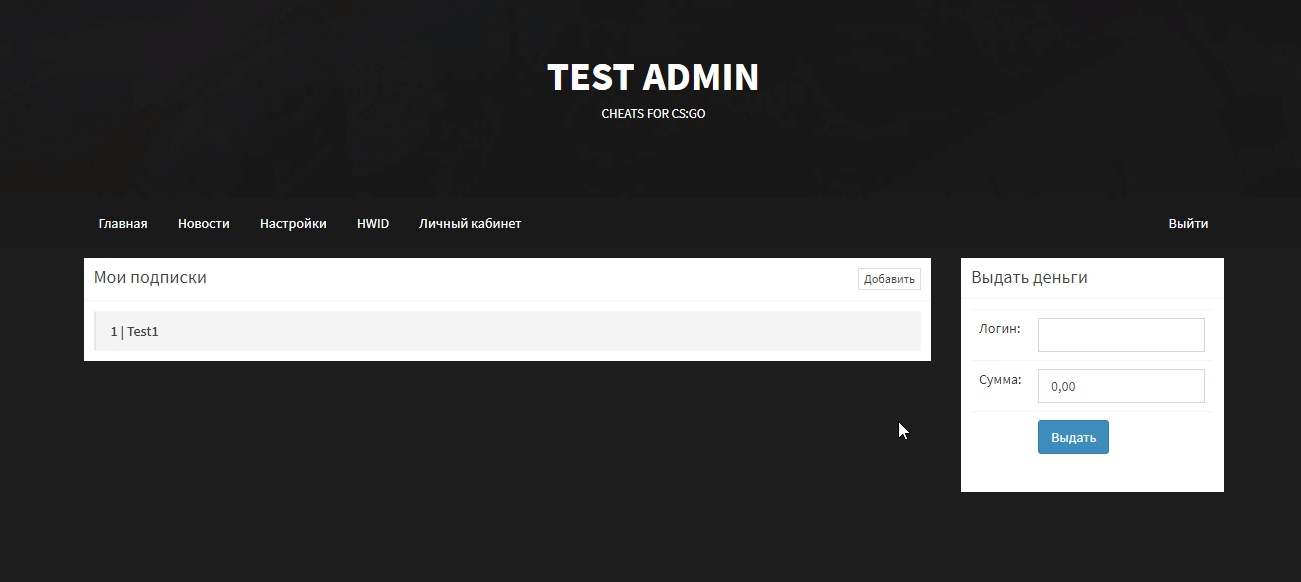This screenshot has width=1301, height=582.
Task: Select the "1 | Test1" subscription row
Action: 507,331
